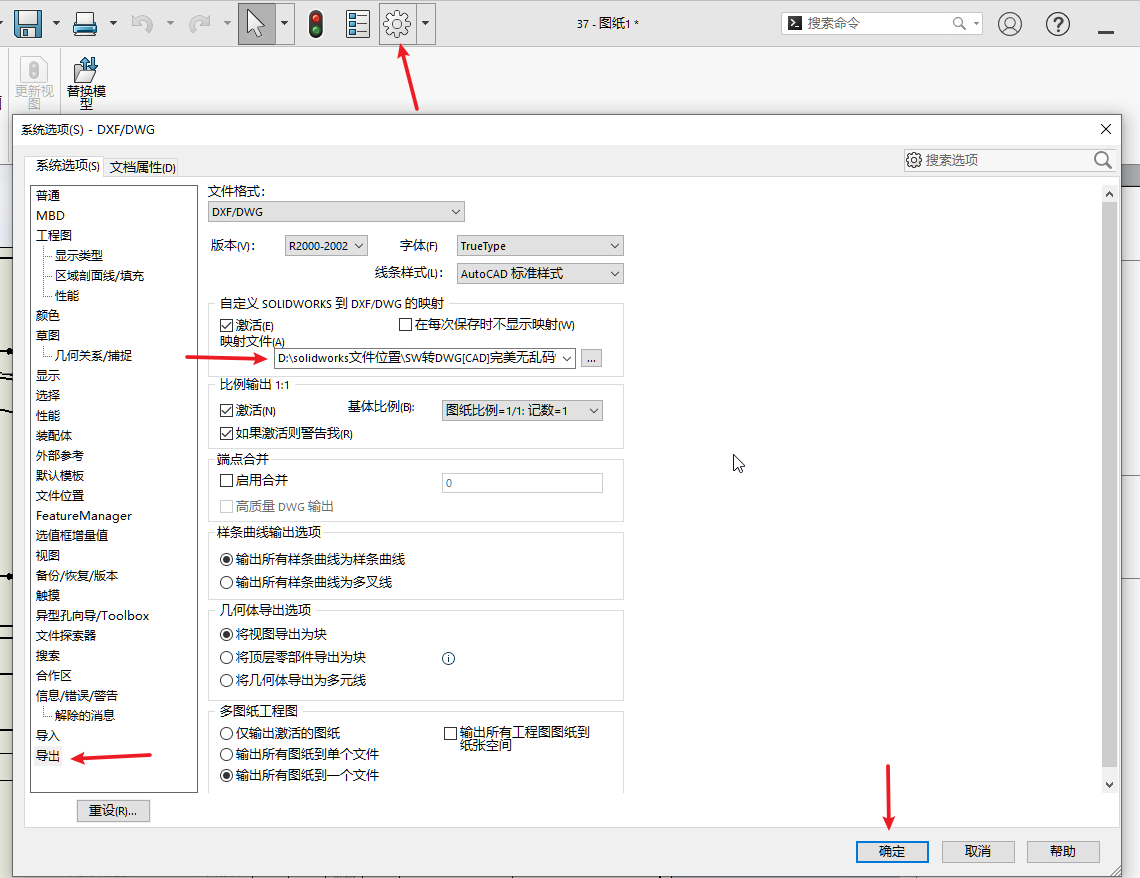The width and height of the screenshot is (1140, 878).
Task: Click the dialog scrollbar down arrow
Action: point(1109,784)
